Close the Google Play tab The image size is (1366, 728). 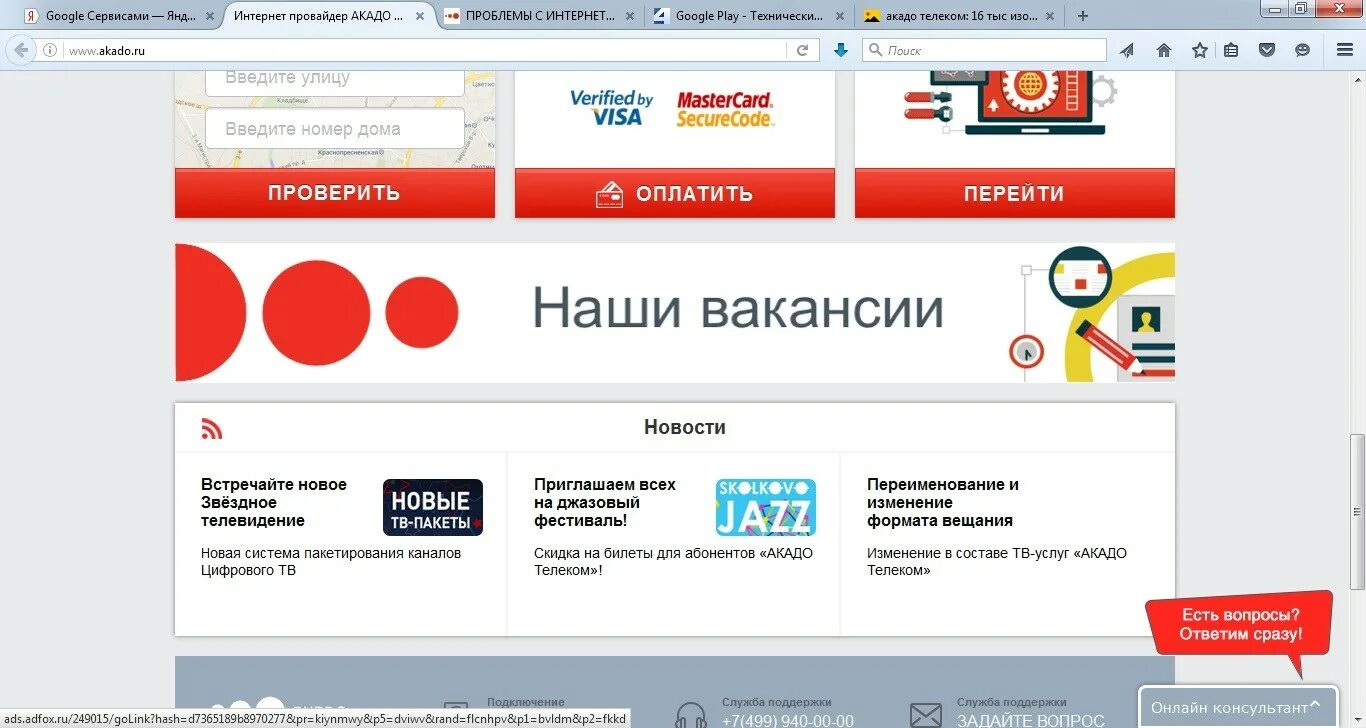[840, 16]
